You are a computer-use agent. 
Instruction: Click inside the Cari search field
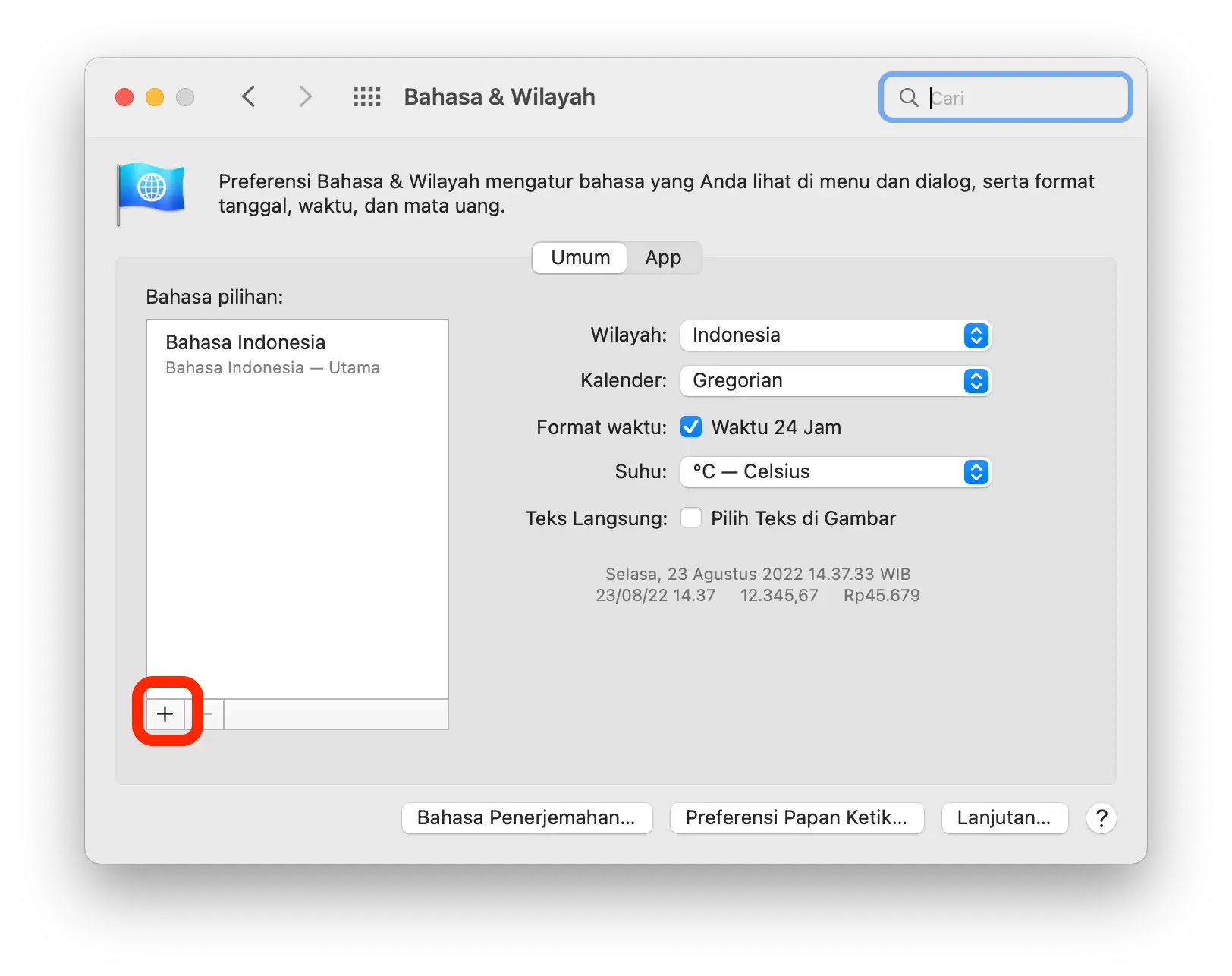pos(1009,97)
